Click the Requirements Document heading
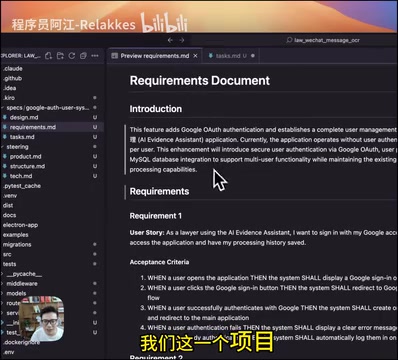Viewport: 398px width, 360px height. 200,81
